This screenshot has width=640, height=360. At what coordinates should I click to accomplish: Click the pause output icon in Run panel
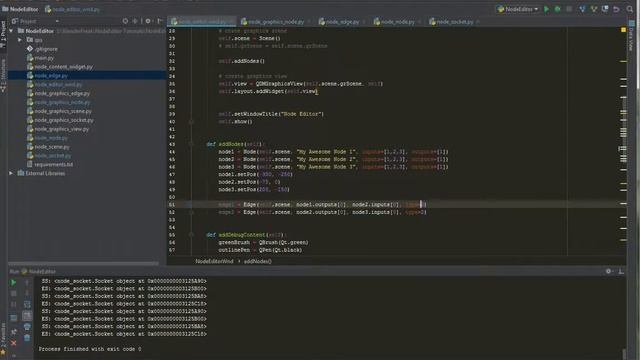(x=13, y=304)
